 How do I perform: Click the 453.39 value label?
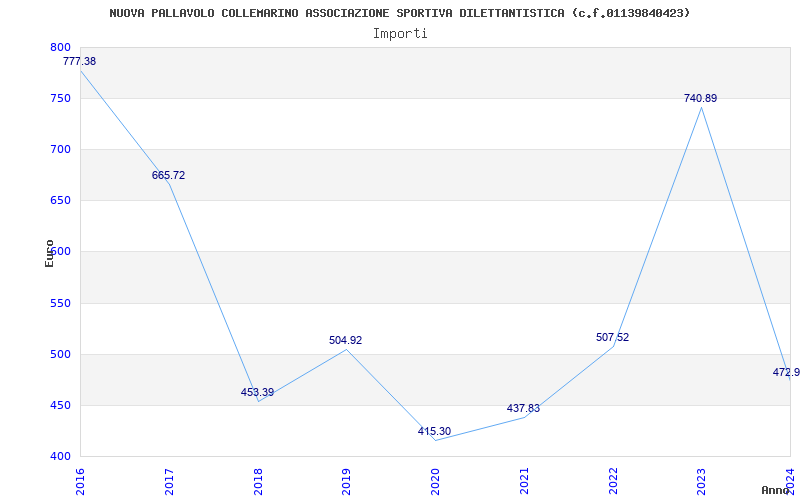[257, 392]
